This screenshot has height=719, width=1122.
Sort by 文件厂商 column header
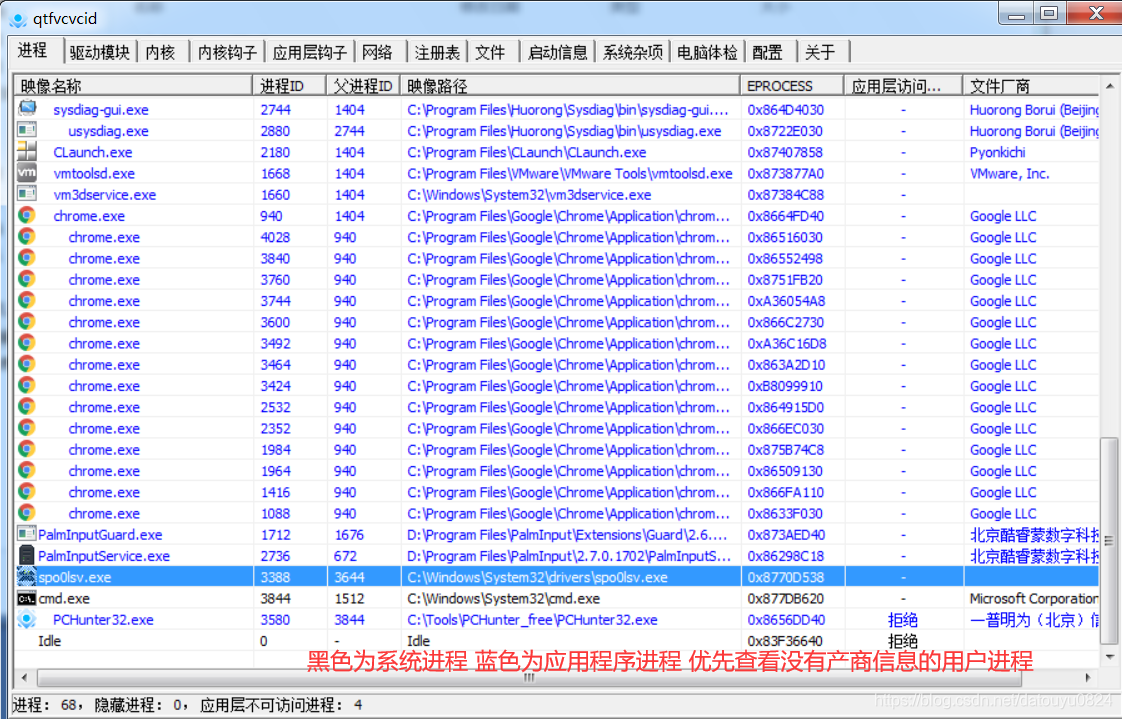tap(1031, 86)
